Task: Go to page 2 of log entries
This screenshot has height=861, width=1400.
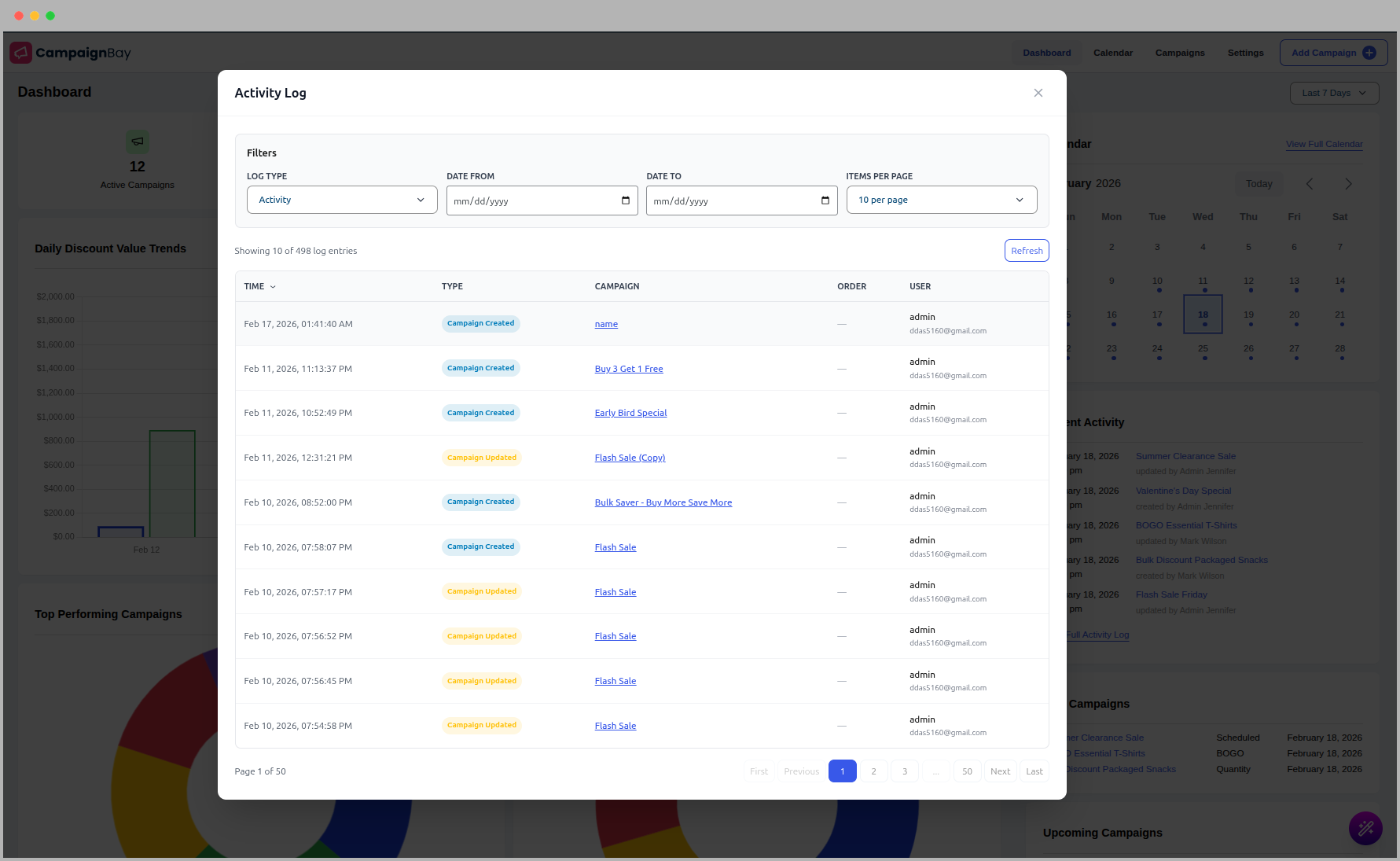Action: tap(873, 771)
